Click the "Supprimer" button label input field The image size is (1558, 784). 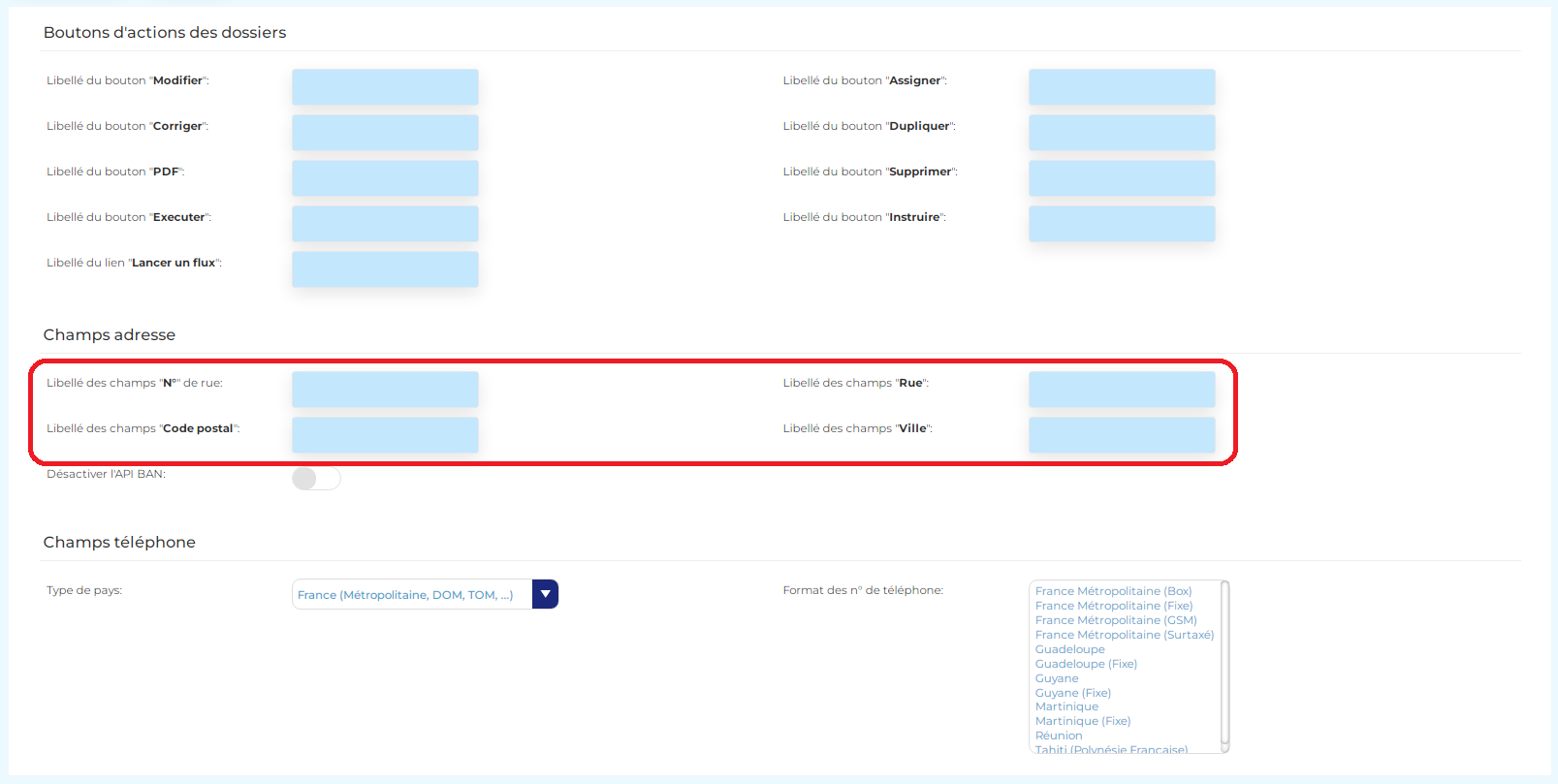[1122, 177]
